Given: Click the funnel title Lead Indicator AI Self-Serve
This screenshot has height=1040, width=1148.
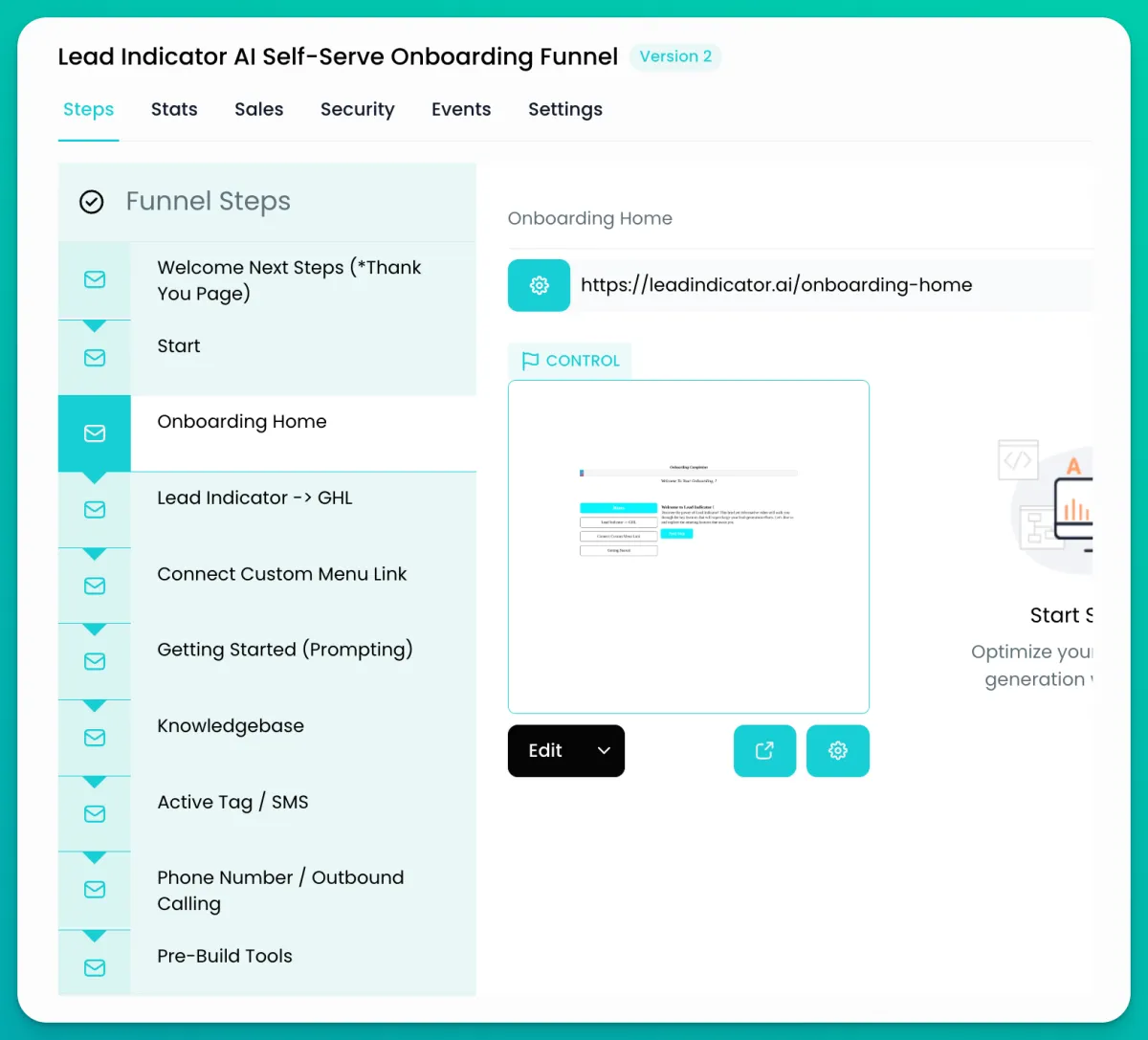Looking at the screenshot, I should (338, 56).
